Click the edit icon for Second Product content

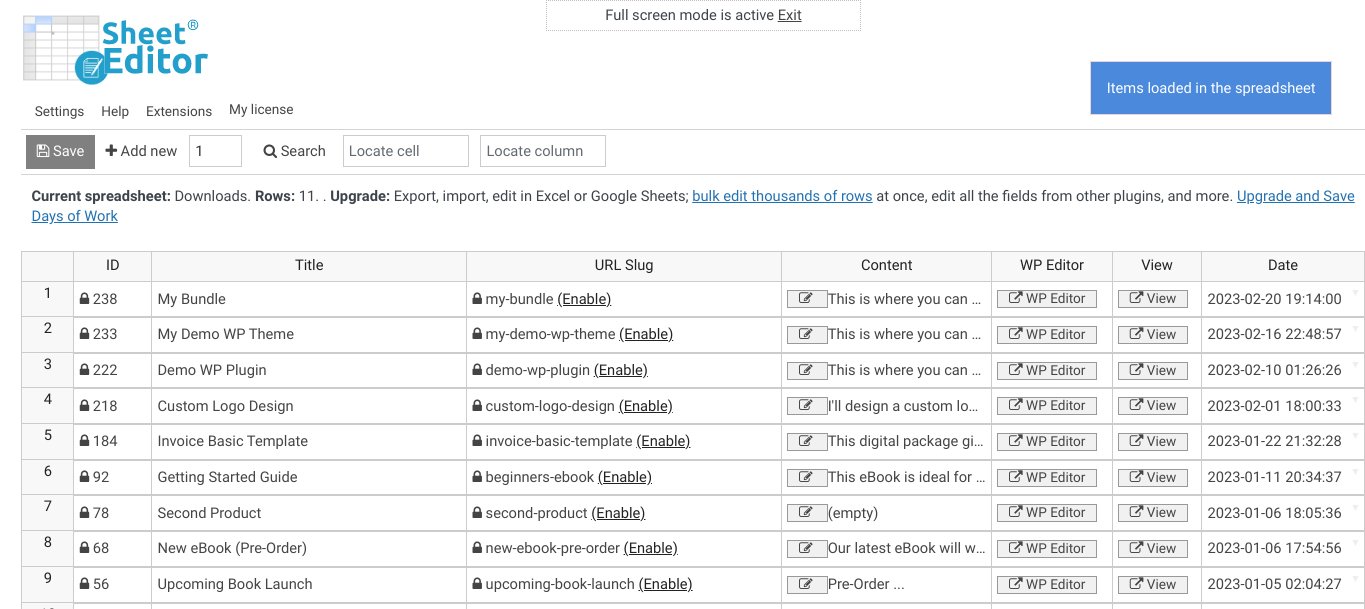807,512
